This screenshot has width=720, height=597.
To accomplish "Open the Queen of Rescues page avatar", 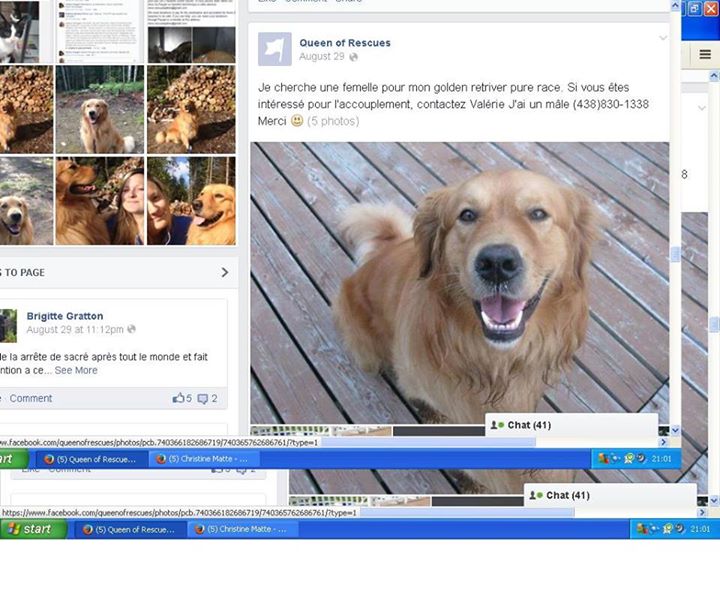I will pyautogui.click(x=275, y=49).
